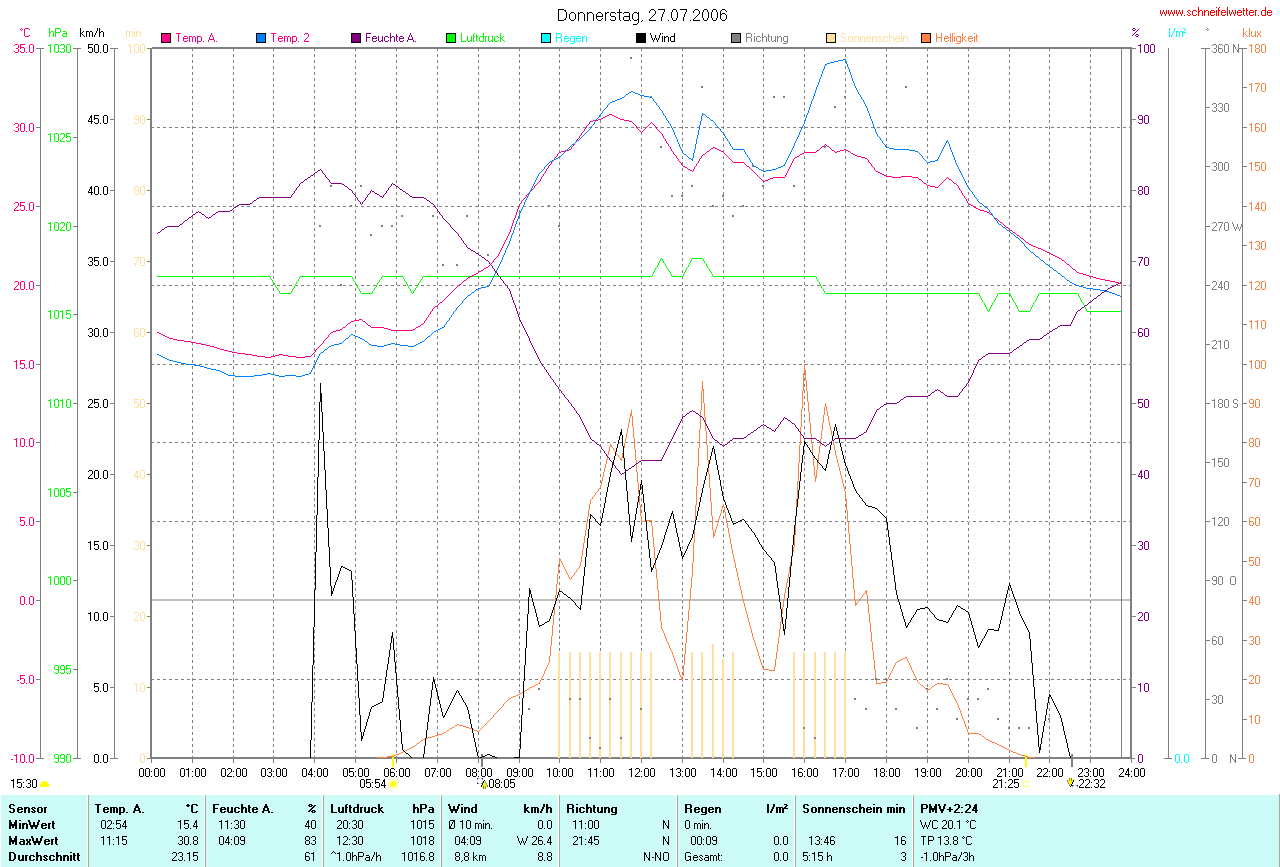Click the chart title Donnerstag, 27.07.2006
This screenshot has height=867, width=1280.
point(642,15)
